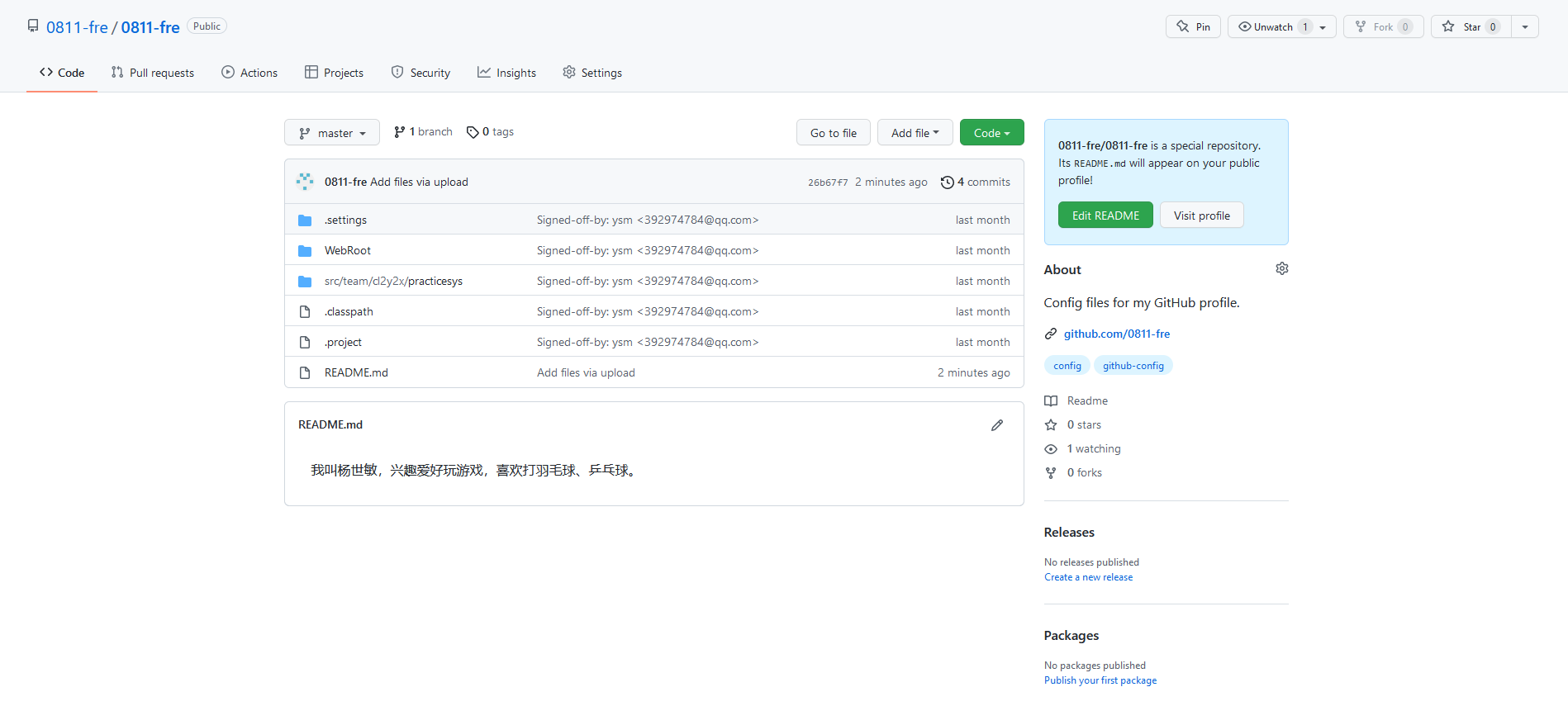The height and width of the screenshot is (706, 1568).
Task: Open the Unwatch notifications dropdown
Action: [x=1281, y=26]
